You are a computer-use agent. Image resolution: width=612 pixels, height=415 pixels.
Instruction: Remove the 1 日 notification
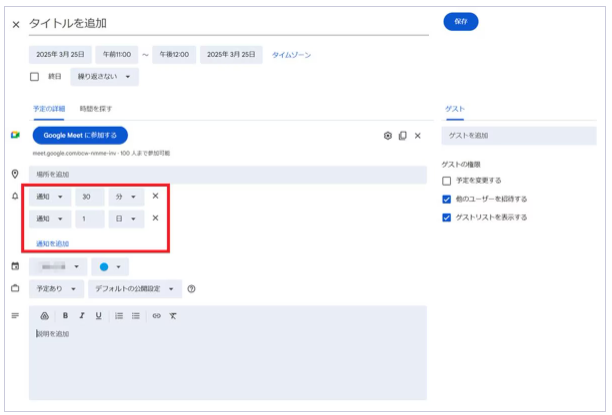[155, 218]
